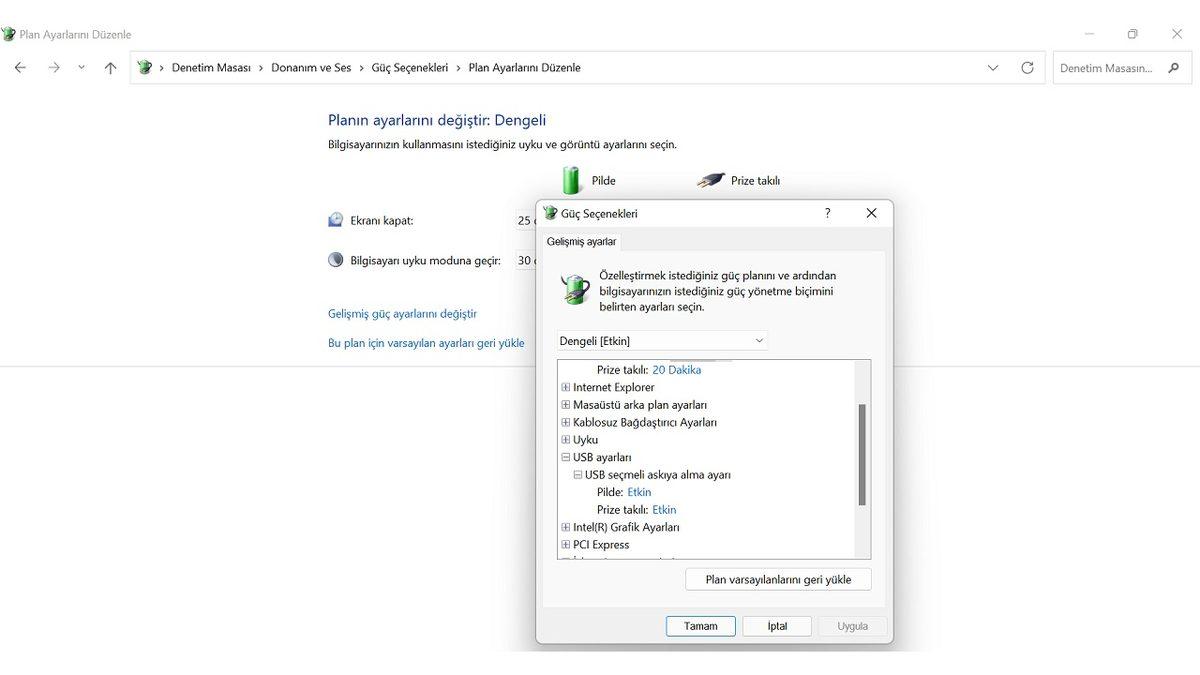Expand the PCI Express node
This screenshot has width=1200, height=675.
(x=566, y=544)
